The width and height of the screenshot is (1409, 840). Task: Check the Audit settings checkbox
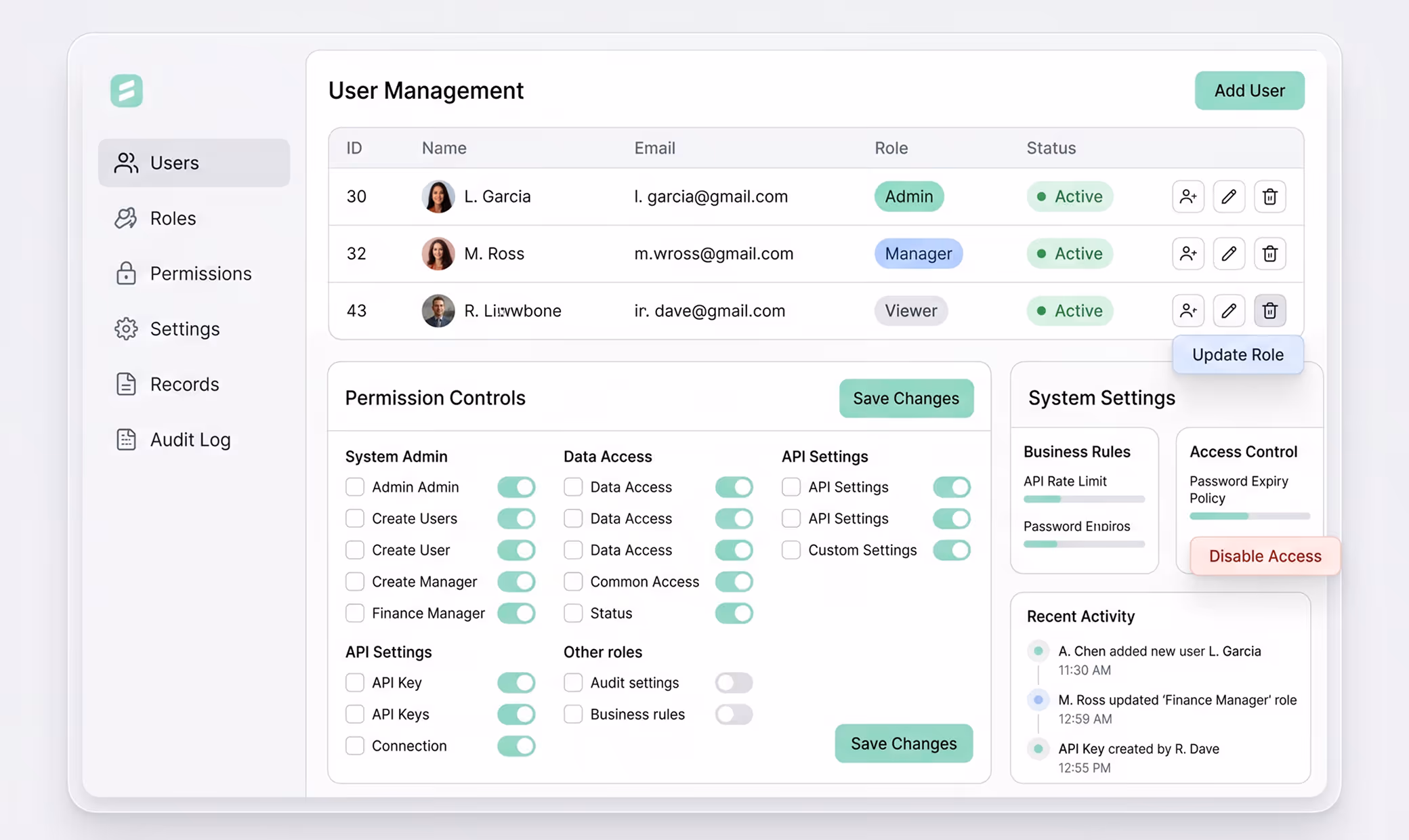(x=573, y=682)
